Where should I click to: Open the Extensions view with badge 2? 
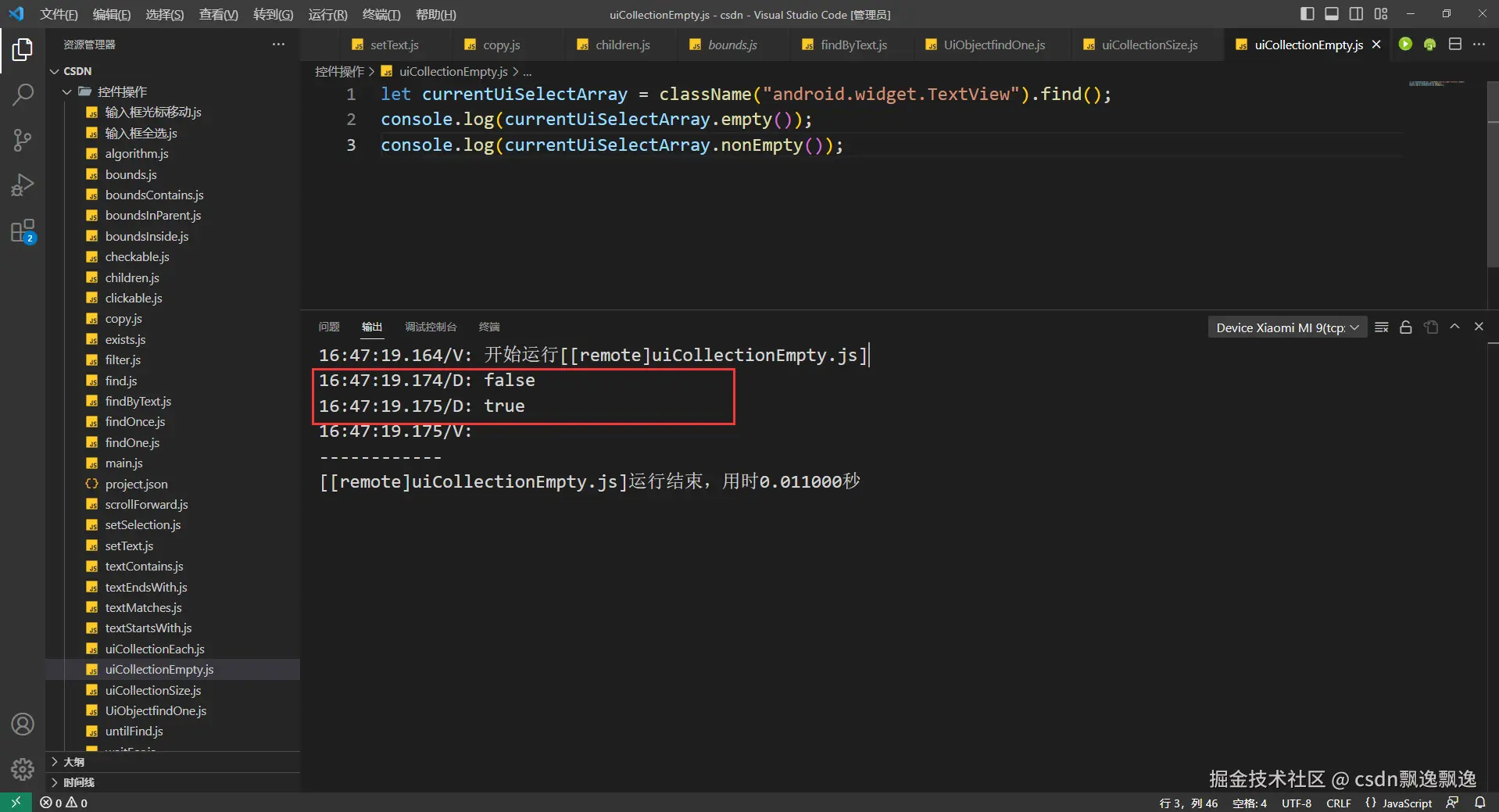click(x=23, y=231)
